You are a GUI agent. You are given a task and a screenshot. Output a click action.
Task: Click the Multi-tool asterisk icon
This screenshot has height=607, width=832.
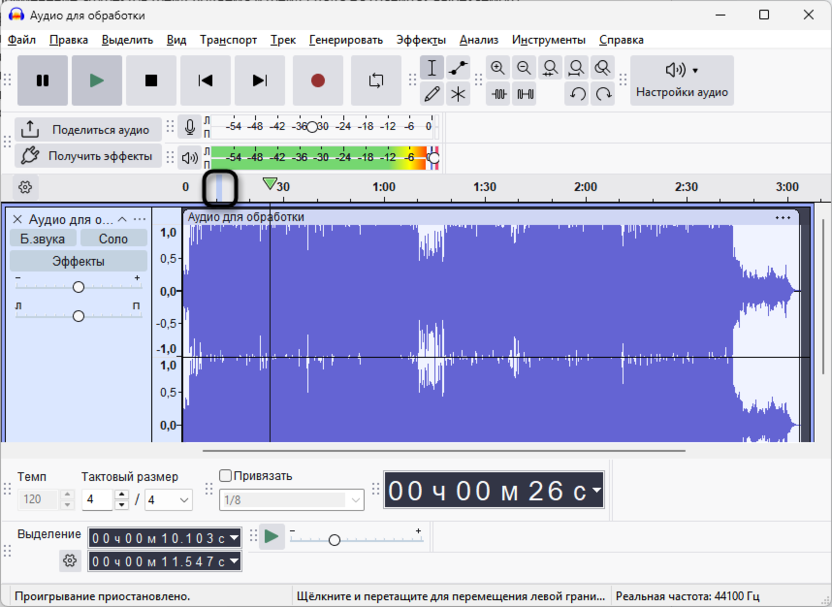[458, 94]
